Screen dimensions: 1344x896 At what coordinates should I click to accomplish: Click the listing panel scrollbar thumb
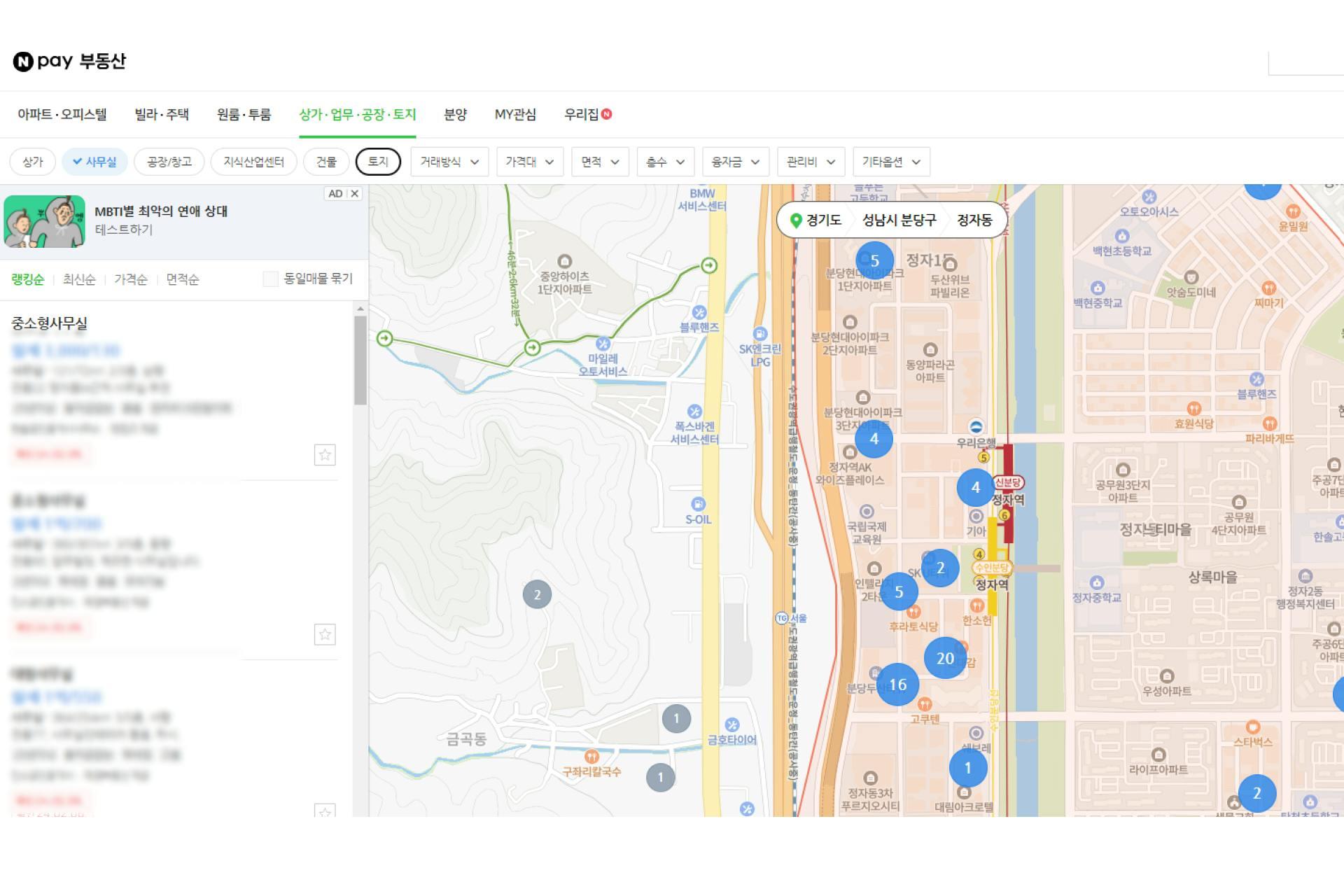(360, 360)
